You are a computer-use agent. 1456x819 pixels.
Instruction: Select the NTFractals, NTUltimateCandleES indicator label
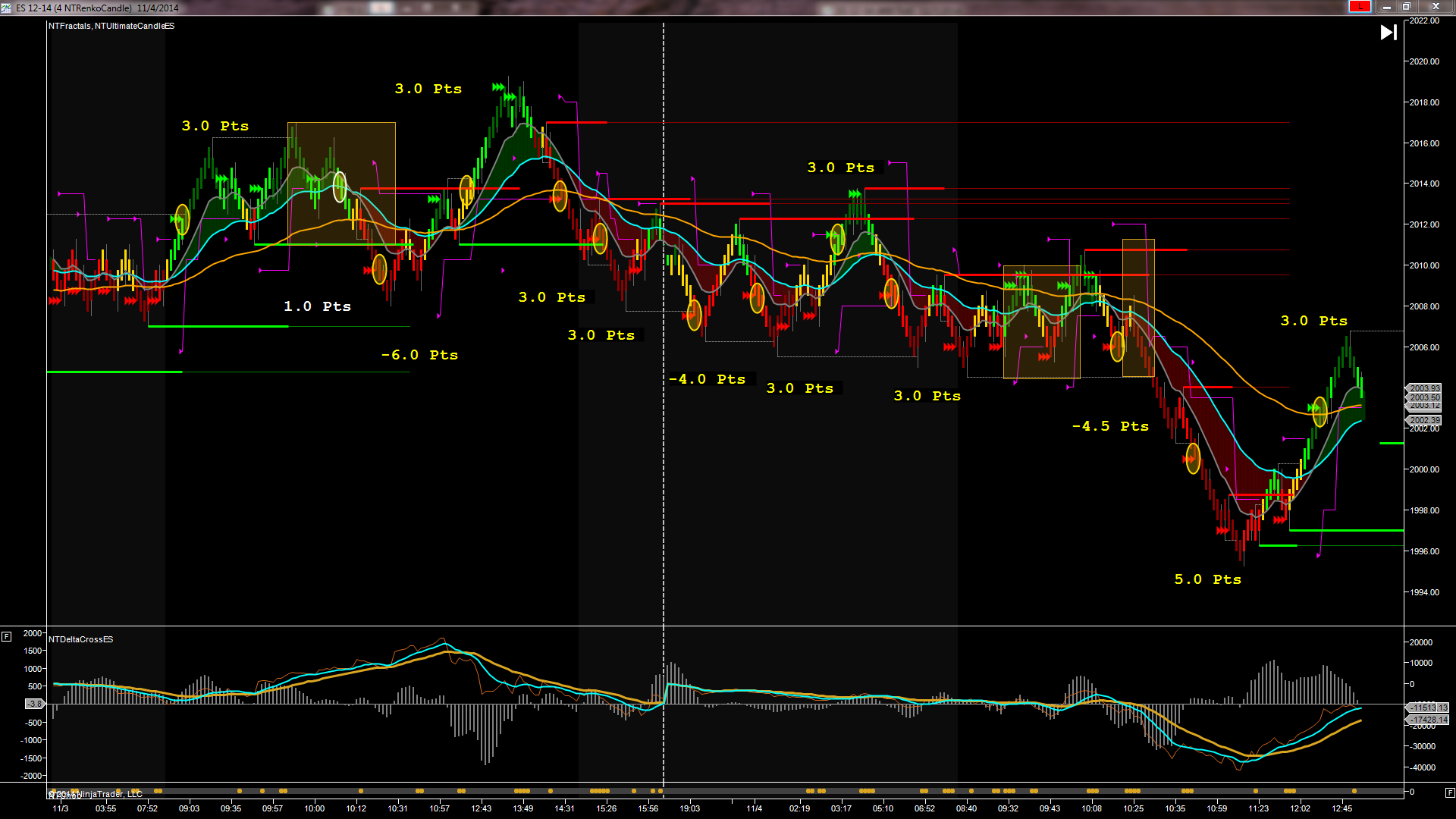111,26
